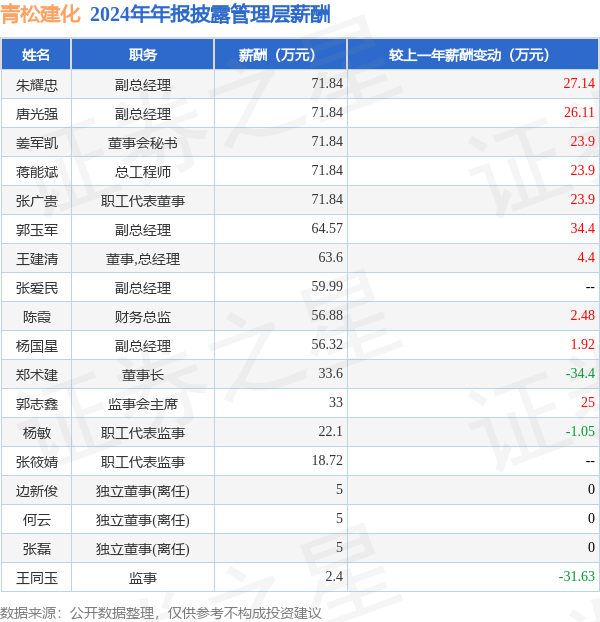This screenshot has width=600, height=622.
Task: Select the name 杨敏
Action: 36,433
